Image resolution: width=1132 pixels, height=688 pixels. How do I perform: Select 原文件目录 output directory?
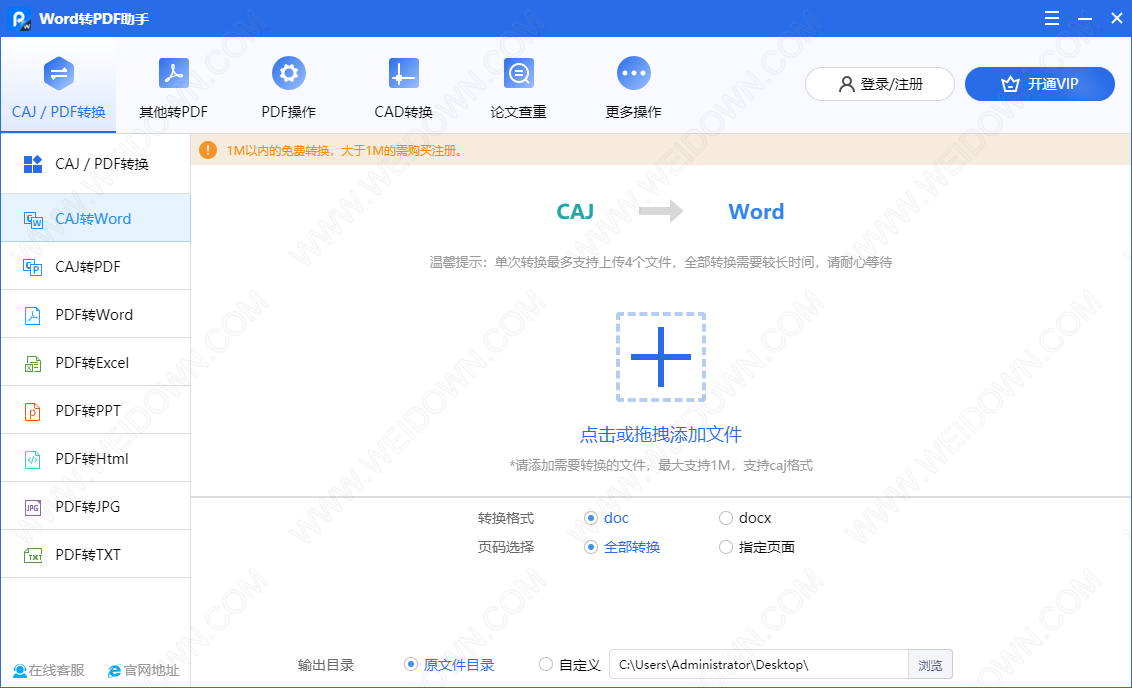(x=449, y=665)
